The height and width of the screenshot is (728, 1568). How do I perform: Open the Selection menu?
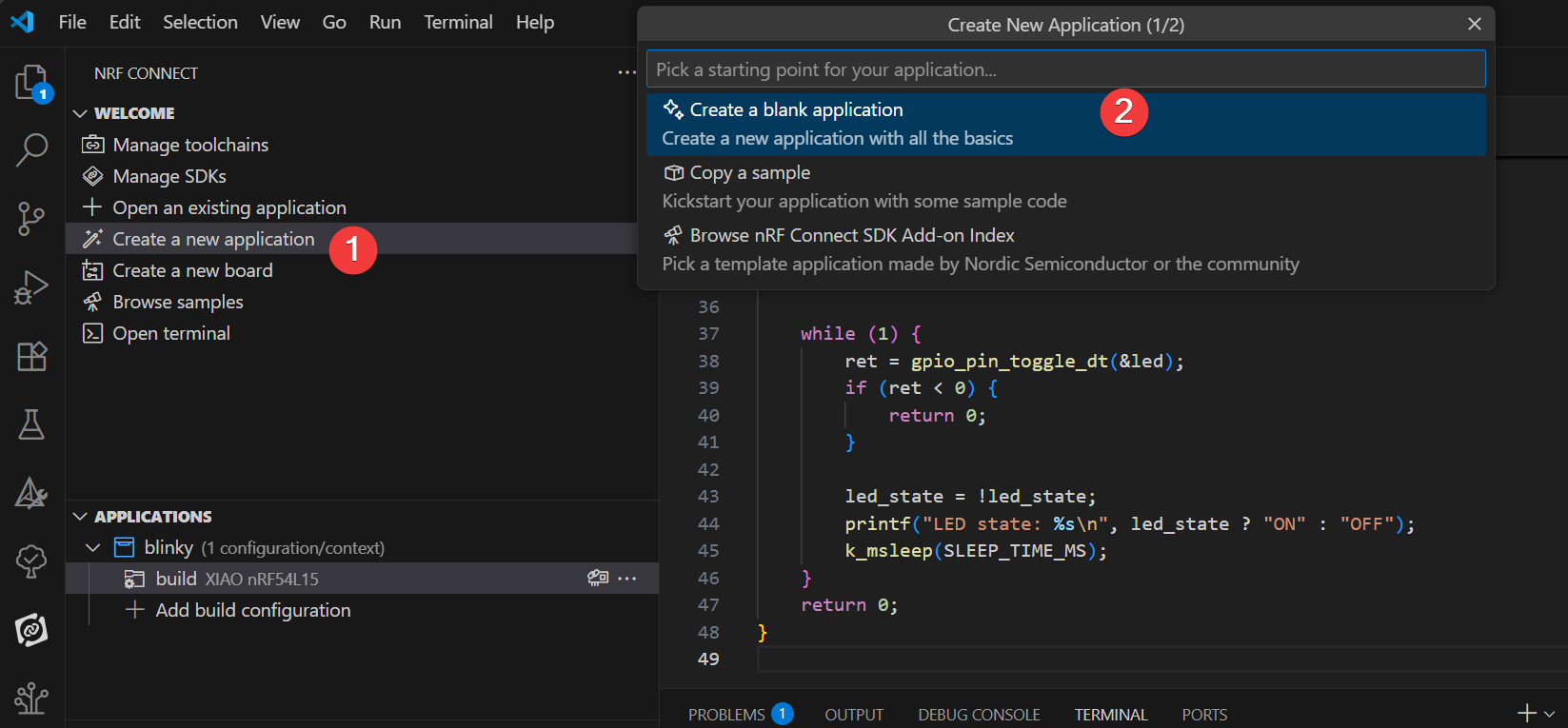[x=200, y=22]
